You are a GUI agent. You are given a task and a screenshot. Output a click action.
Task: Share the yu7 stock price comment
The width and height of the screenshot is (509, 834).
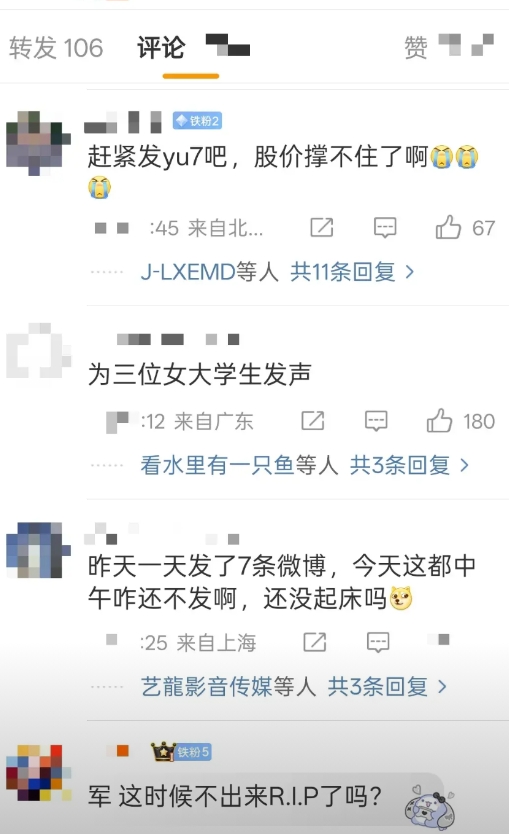[x=322, y=228]
